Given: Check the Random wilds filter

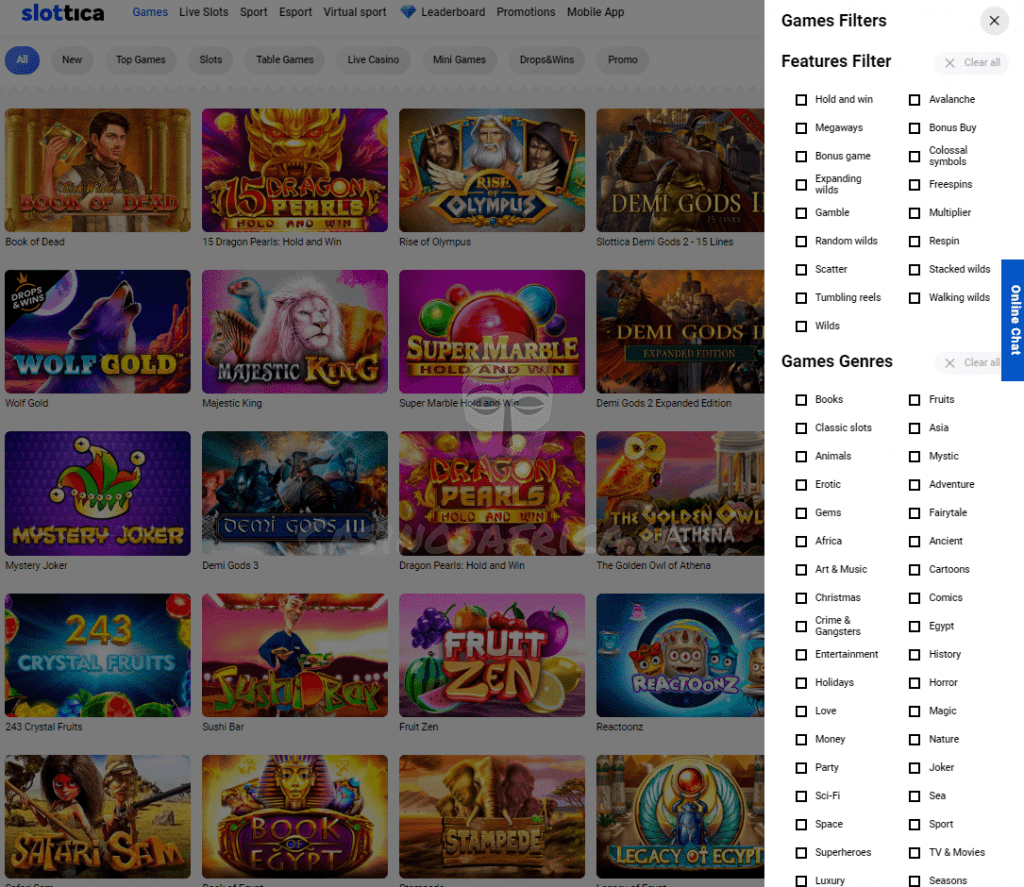Looking at the screenshot, I should click(x=801, y=242).
